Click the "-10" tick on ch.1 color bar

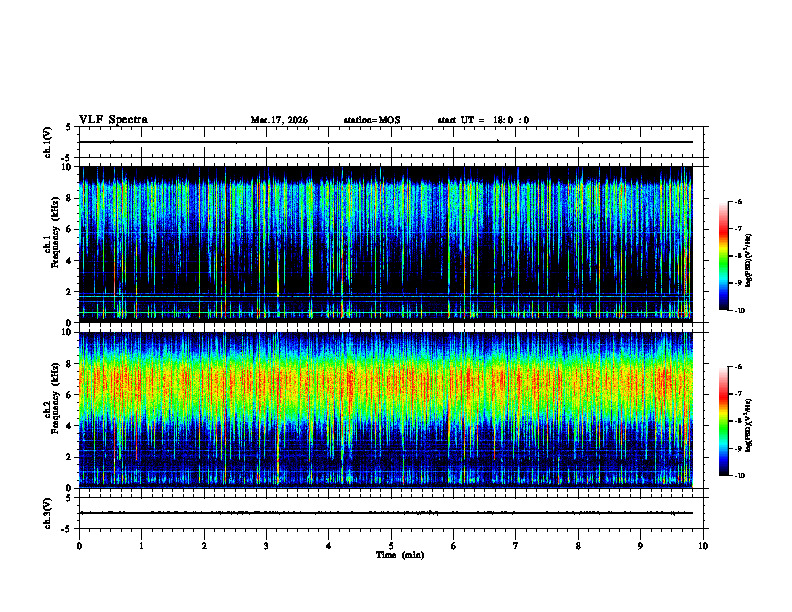(x=739, y=311)
